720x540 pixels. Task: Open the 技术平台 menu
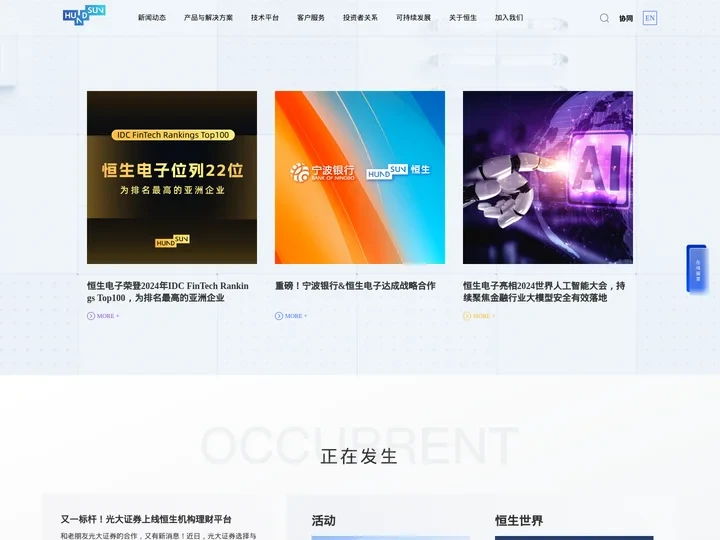click(265, 17)
